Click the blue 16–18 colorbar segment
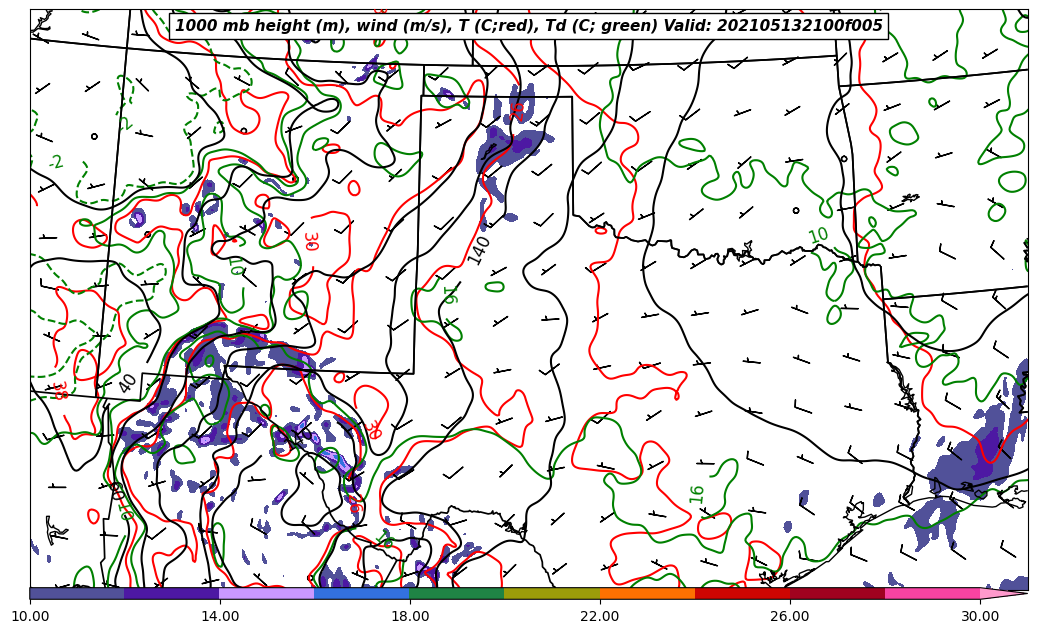The width and height of the screenshot is (1037, 633). [x=362, y=593]
